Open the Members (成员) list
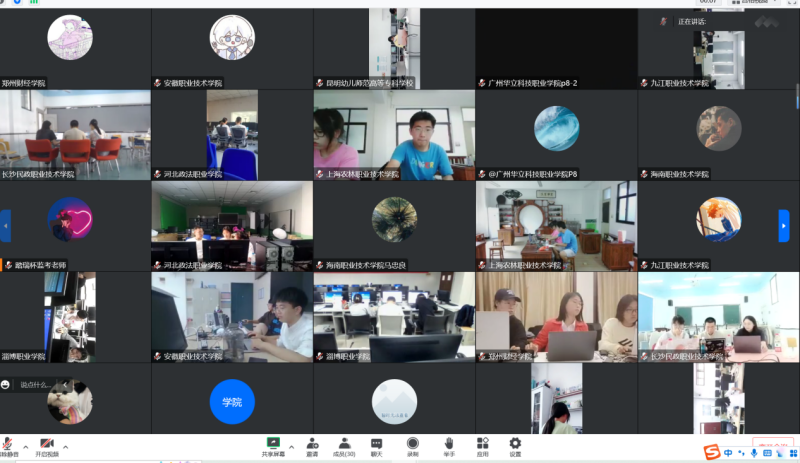Screen dimensions: 800x463 pyautogui.click(x=344, y=444)
